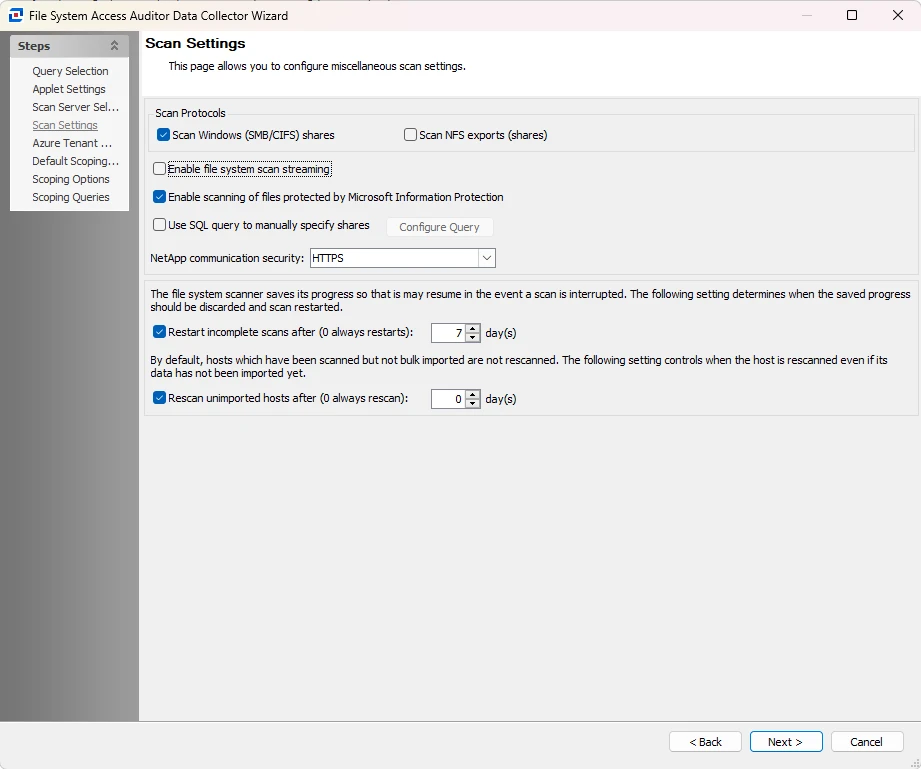921x769 pixels.
Task: Collapse the Steps panel chevron
Action: 115,46
